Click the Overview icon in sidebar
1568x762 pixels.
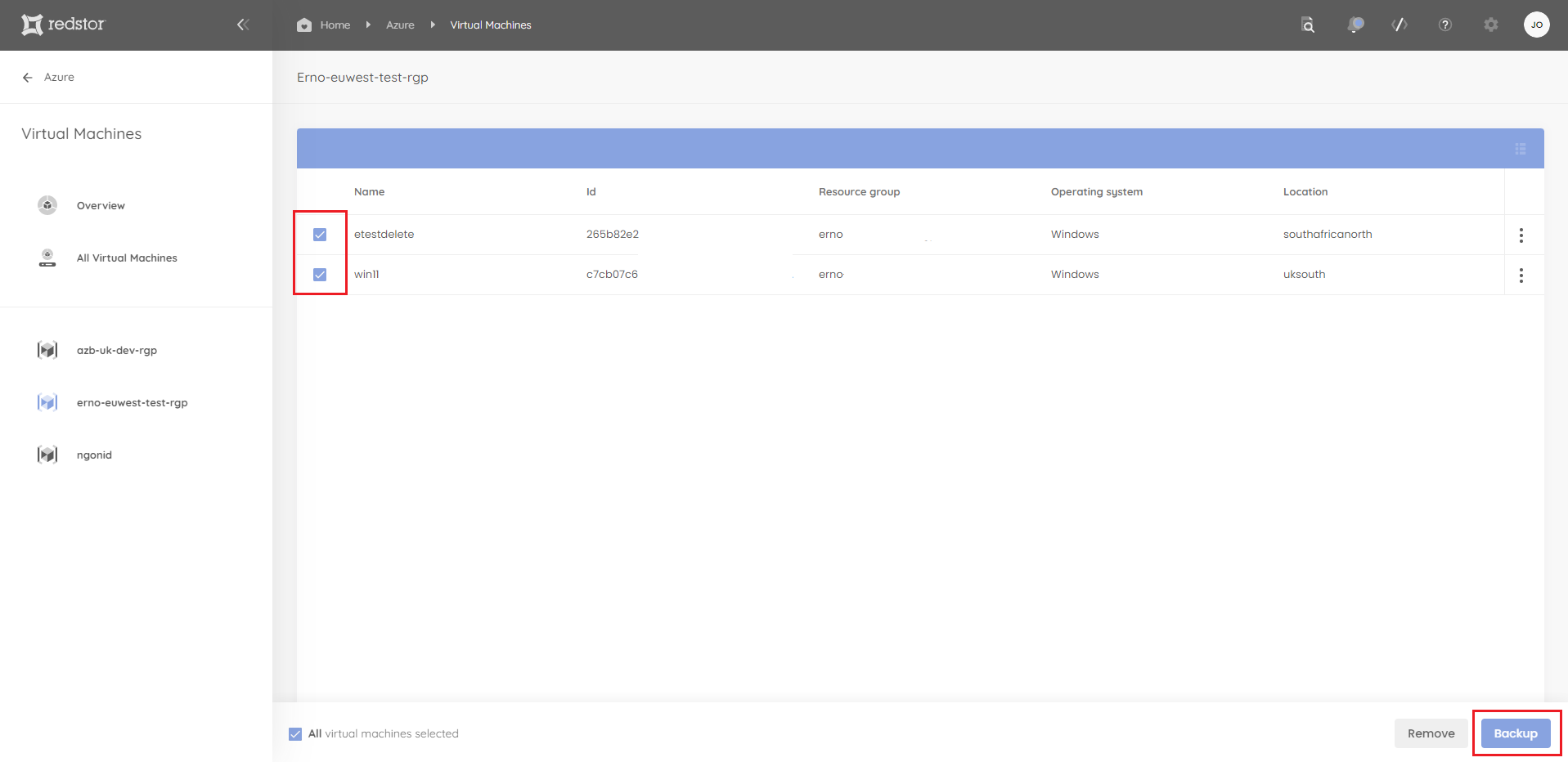pyautogui.click(x=47, y=205)
